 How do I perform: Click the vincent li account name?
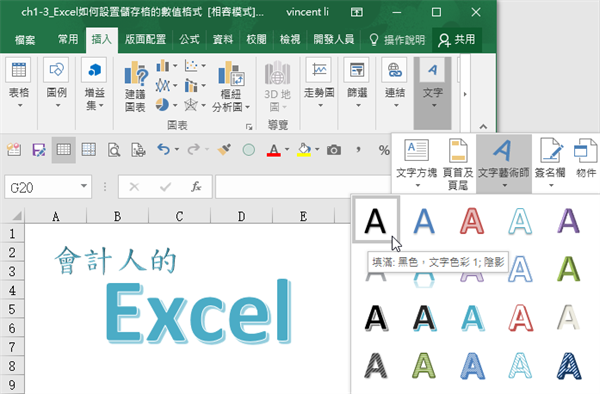(x=307, y=12)
